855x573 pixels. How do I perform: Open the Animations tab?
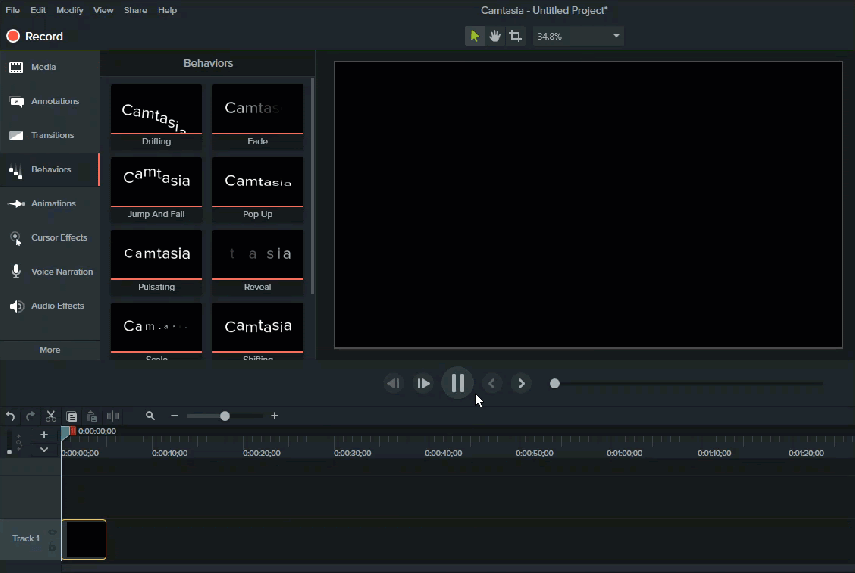tap(50, 203)
